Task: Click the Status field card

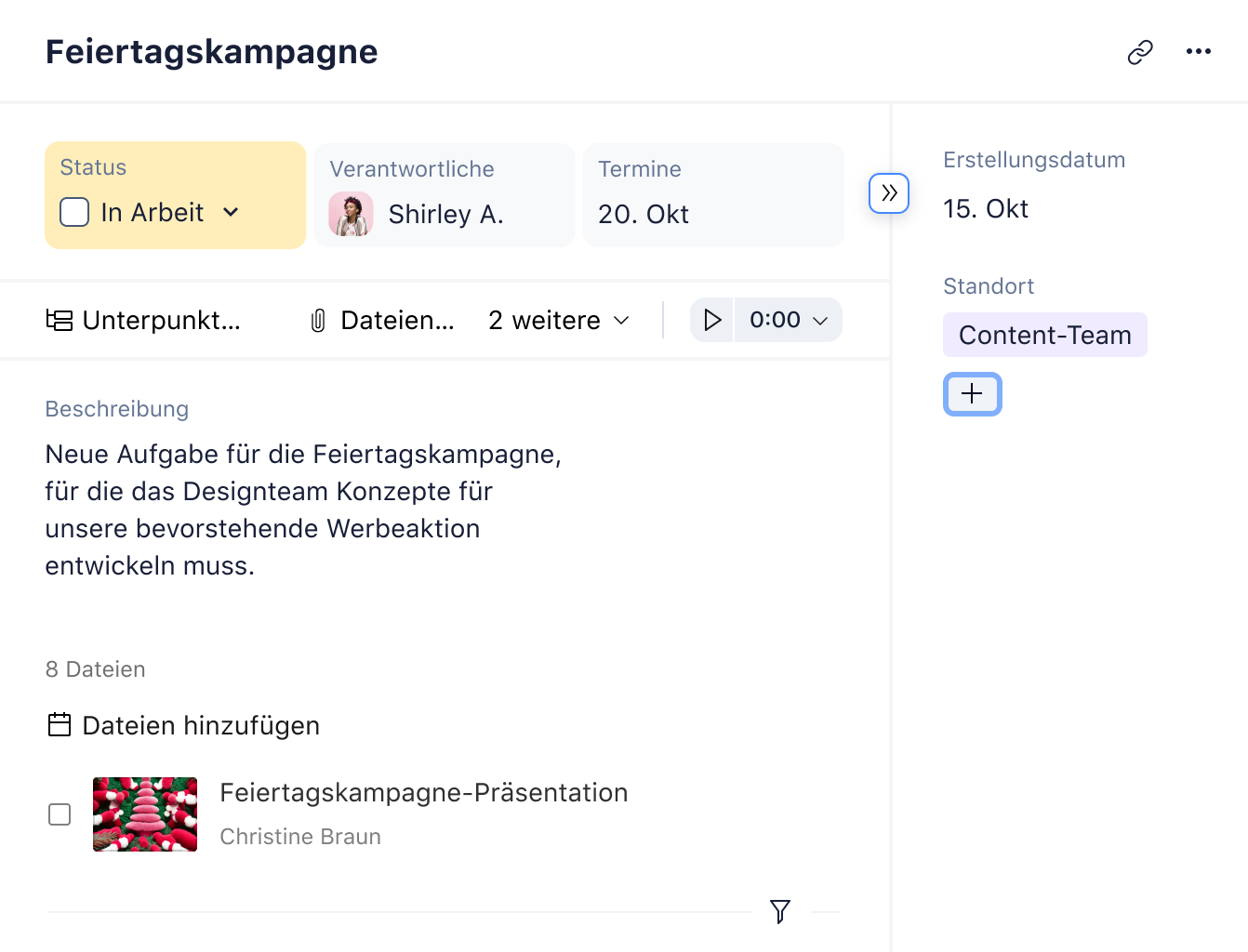Action: [x=176, y=195]
